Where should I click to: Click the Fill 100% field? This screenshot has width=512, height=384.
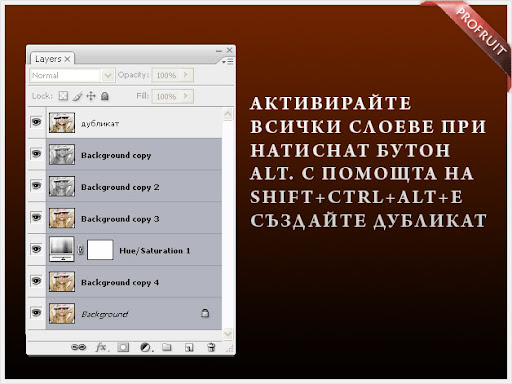(x=167, y=97)
